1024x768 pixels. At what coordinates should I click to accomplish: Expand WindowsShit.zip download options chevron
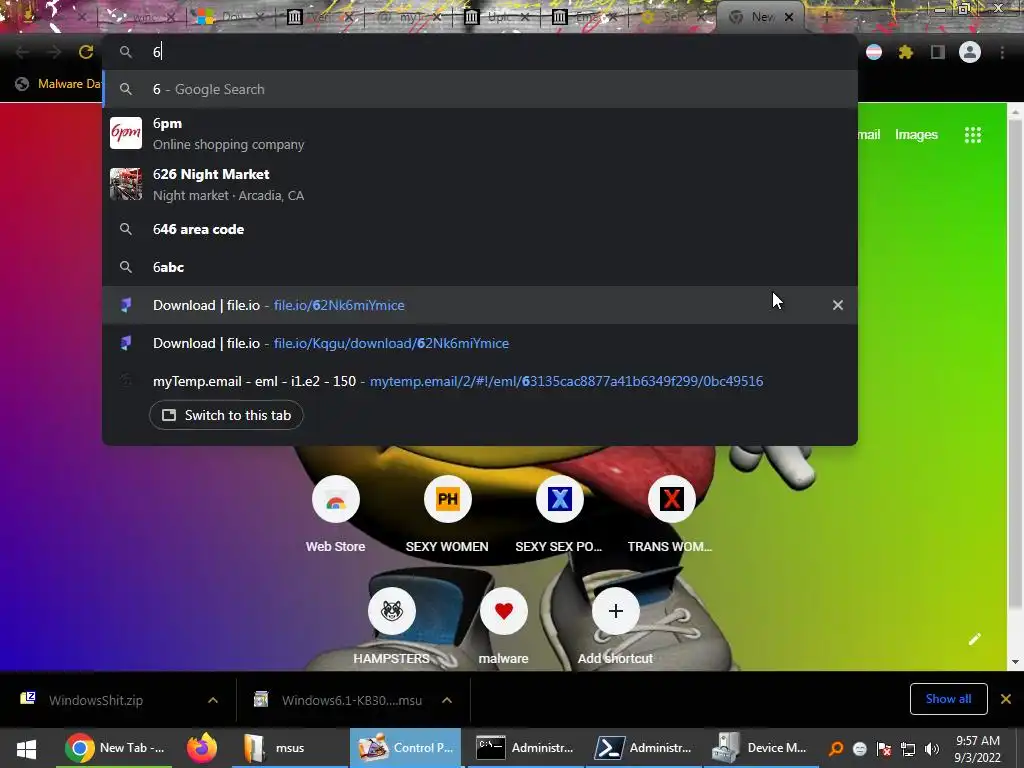[x=213, y=700]
